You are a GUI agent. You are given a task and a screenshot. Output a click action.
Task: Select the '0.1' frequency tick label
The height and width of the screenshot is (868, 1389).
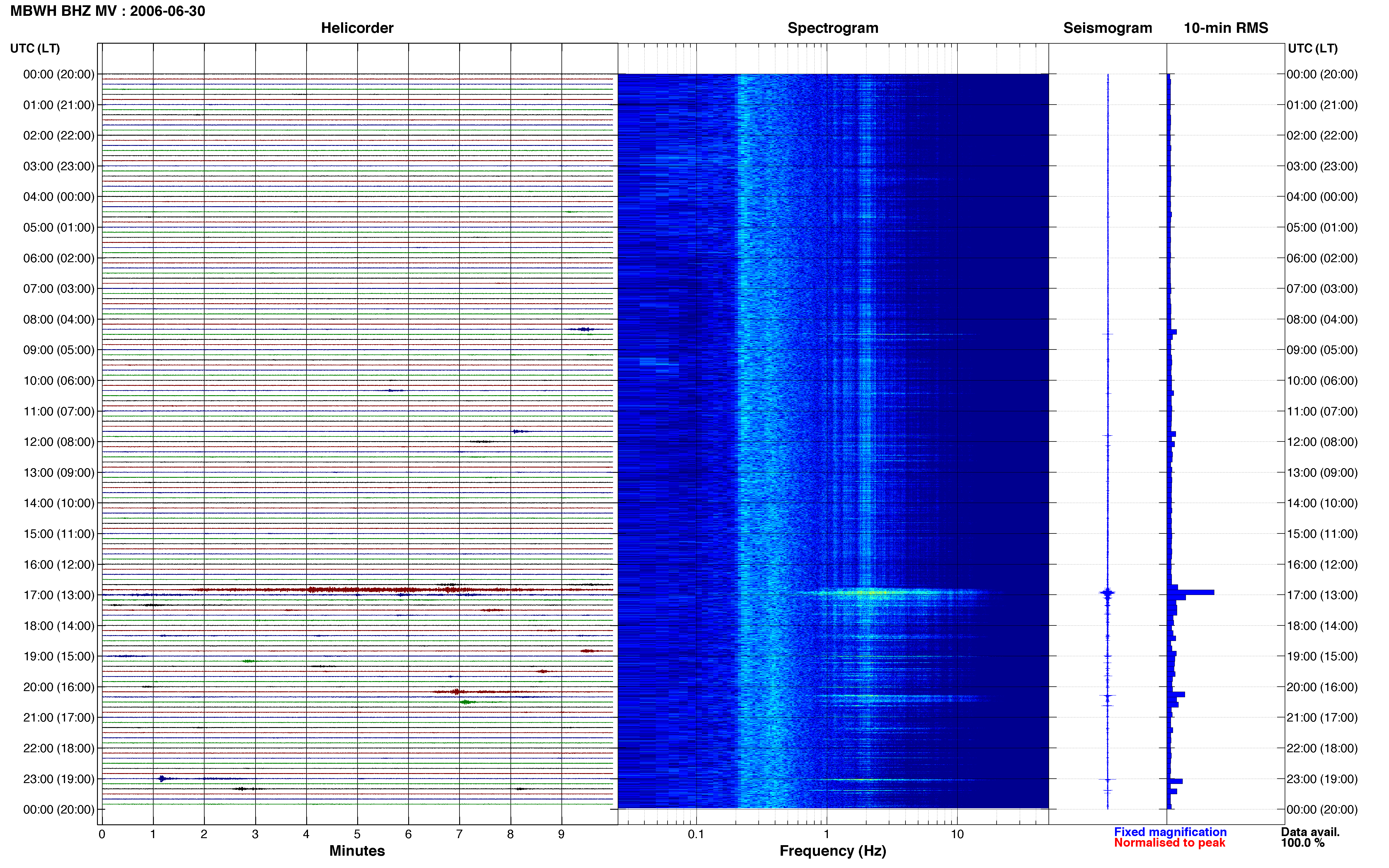click(696, 835)
